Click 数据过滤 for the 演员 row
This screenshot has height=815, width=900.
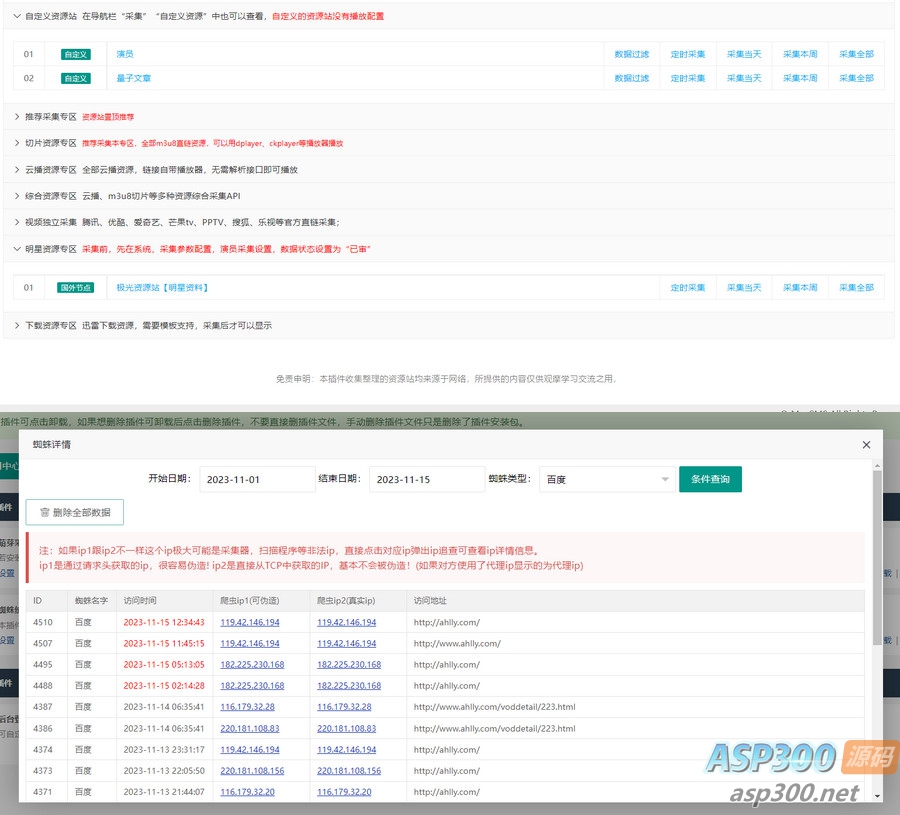(631, 54)
